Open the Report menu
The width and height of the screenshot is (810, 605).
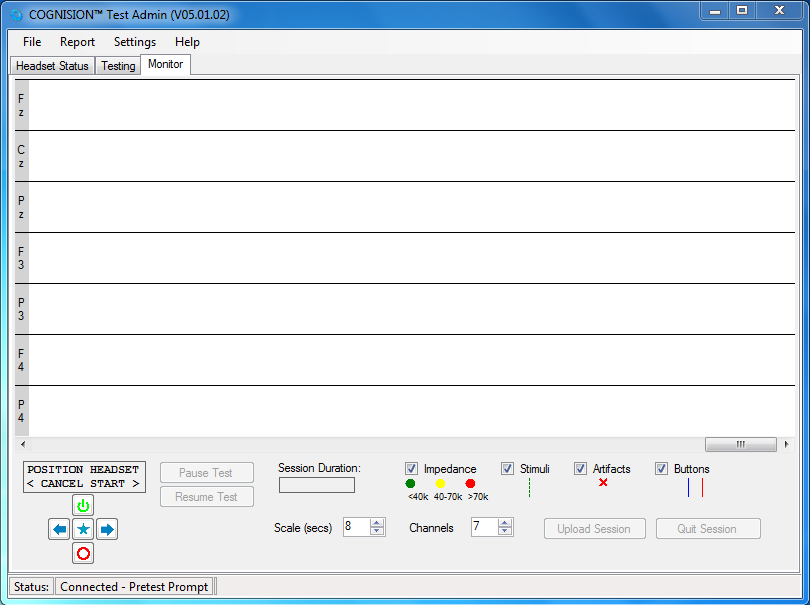77,42
